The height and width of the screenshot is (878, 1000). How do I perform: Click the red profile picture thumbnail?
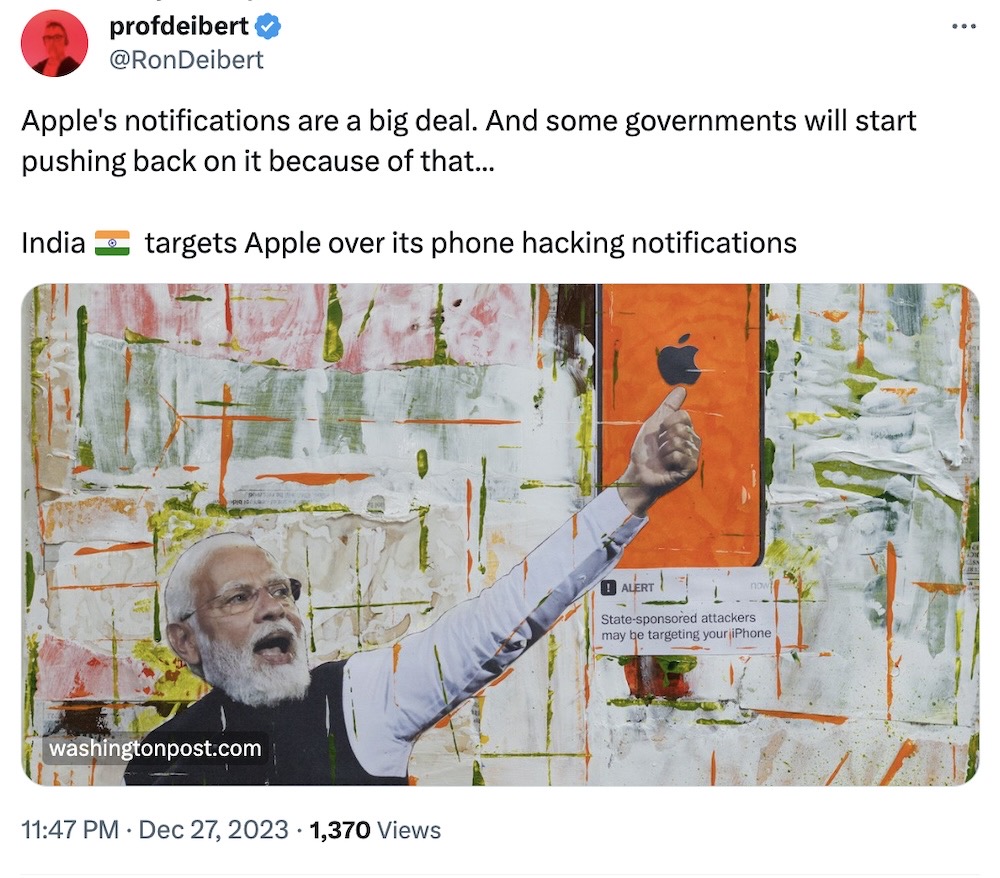click(x=55, y=42)
